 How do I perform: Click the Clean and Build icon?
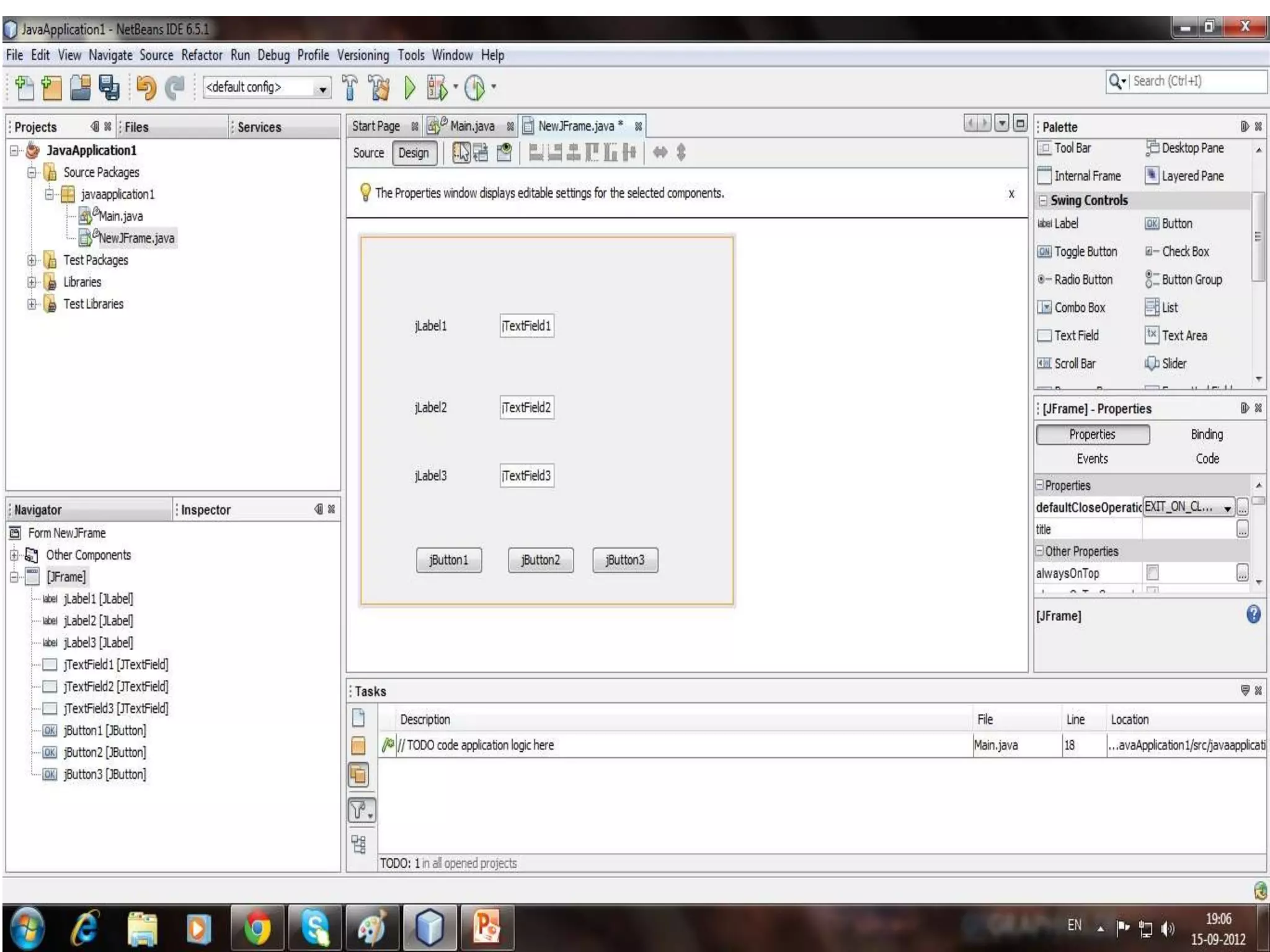pos(380,87)
